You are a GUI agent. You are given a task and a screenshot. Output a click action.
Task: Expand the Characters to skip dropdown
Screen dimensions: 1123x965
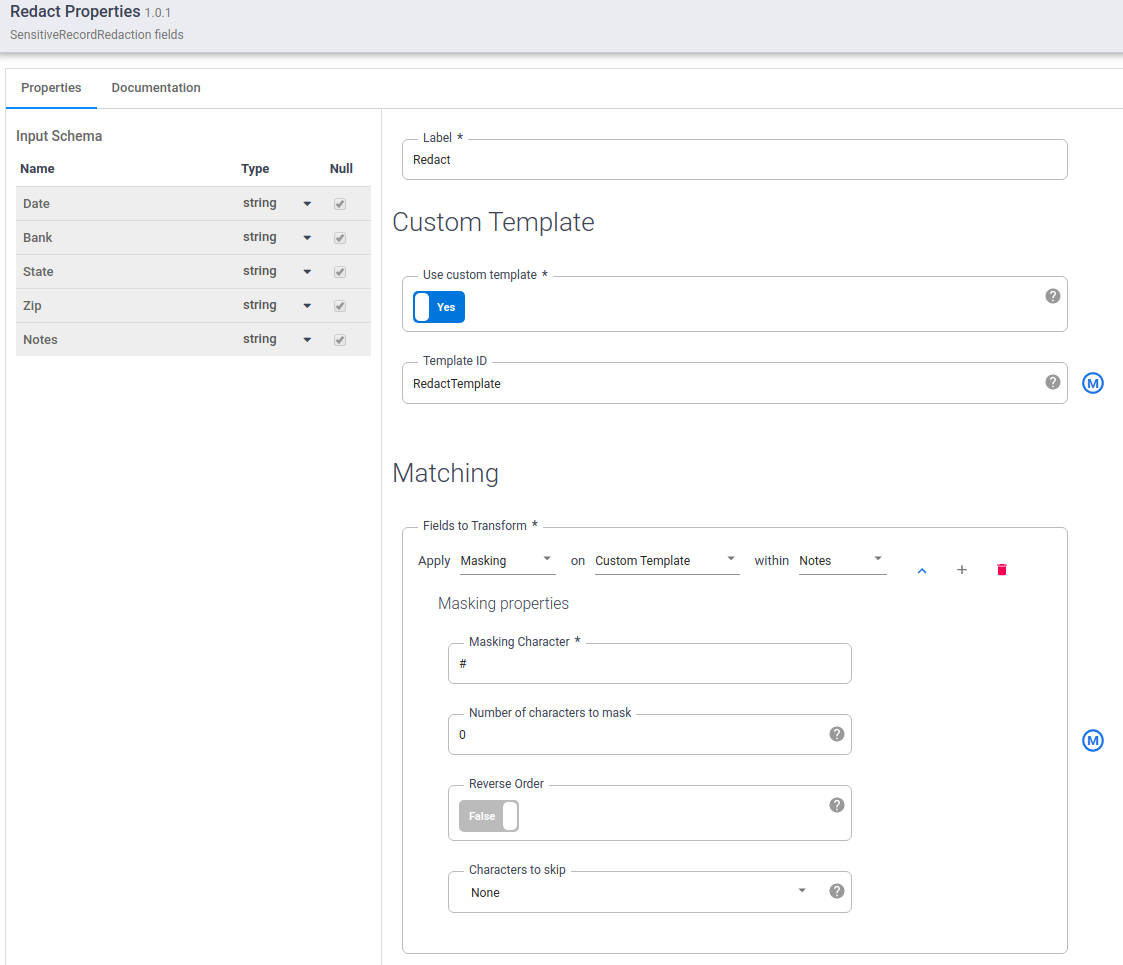coord(640,892)
